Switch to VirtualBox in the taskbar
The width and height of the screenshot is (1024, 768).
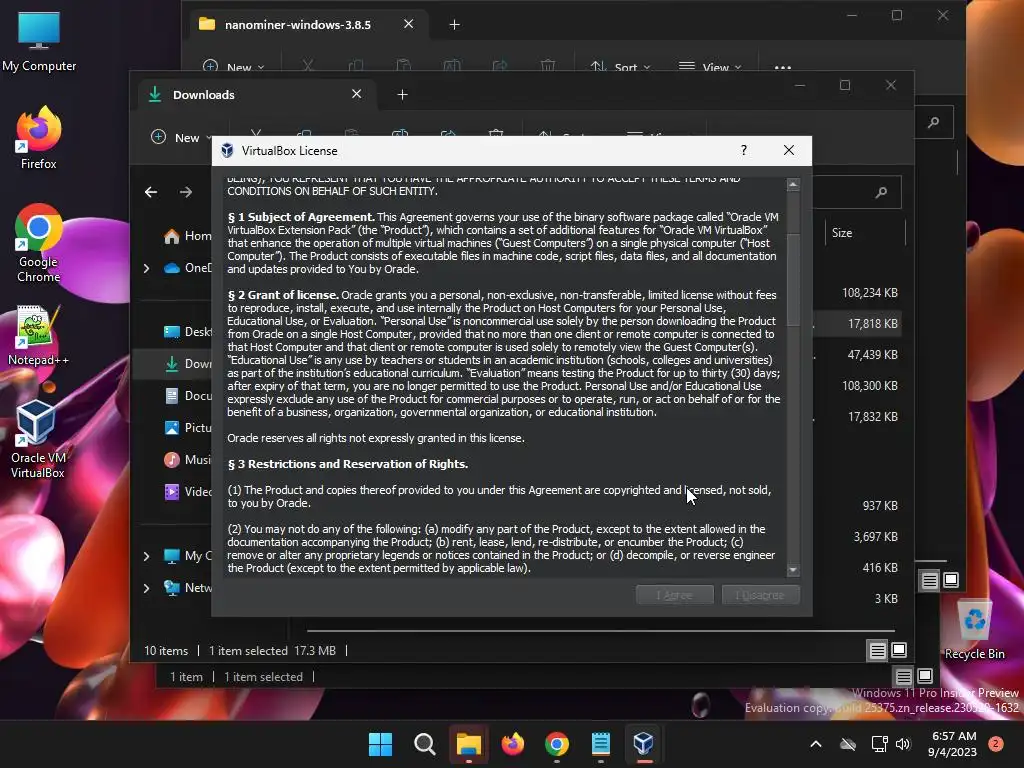click(644, 744)
